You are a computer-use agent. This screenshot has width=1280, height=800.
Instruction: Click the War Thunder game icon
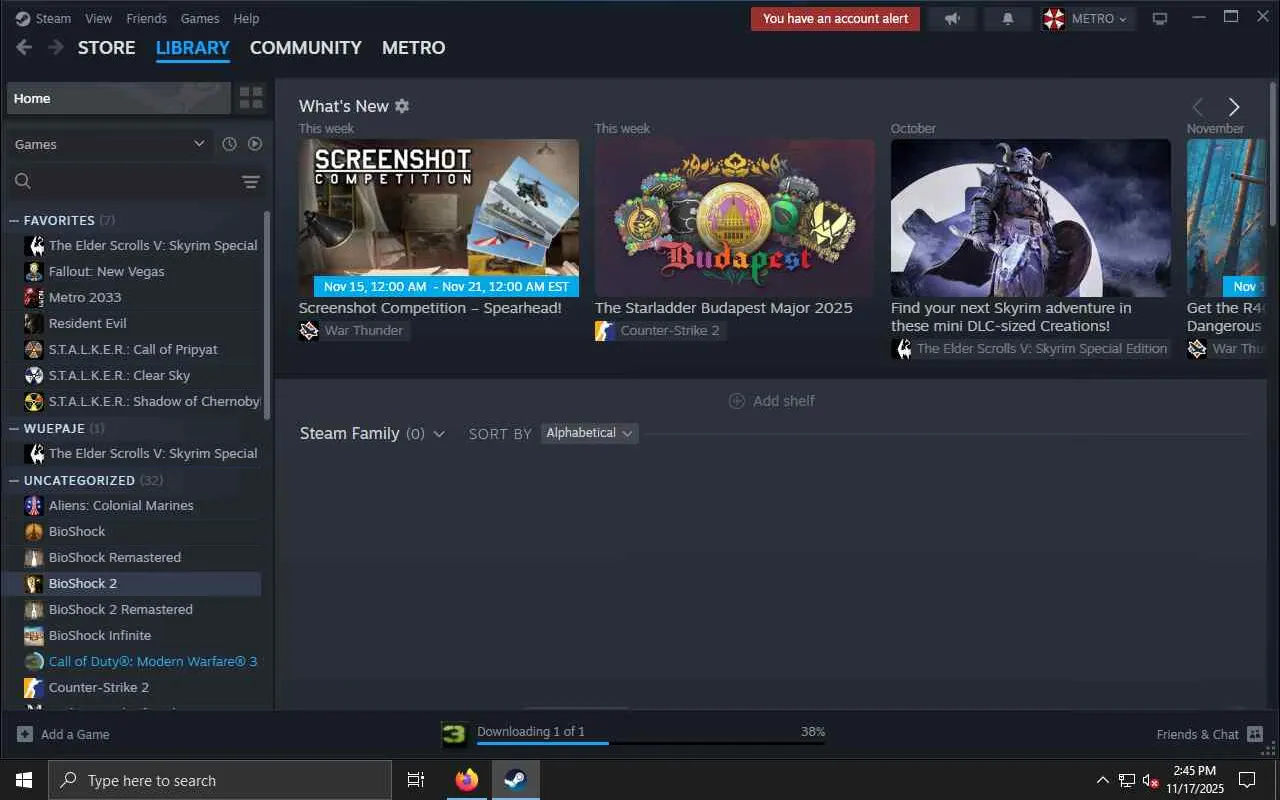tap(309, 330)
